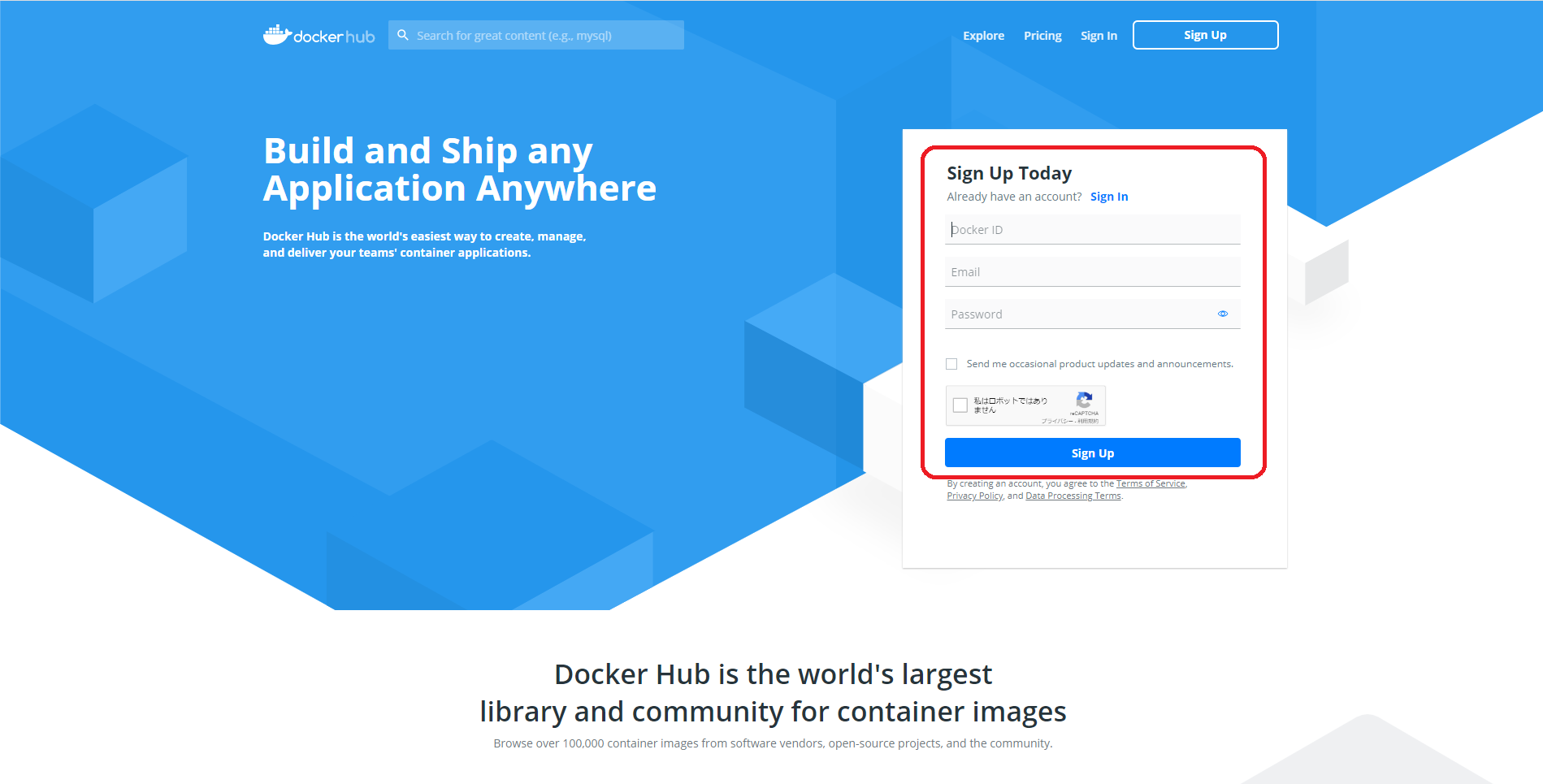
Task: Open the Privacy Policy link
Action: (x=973, y=496)
